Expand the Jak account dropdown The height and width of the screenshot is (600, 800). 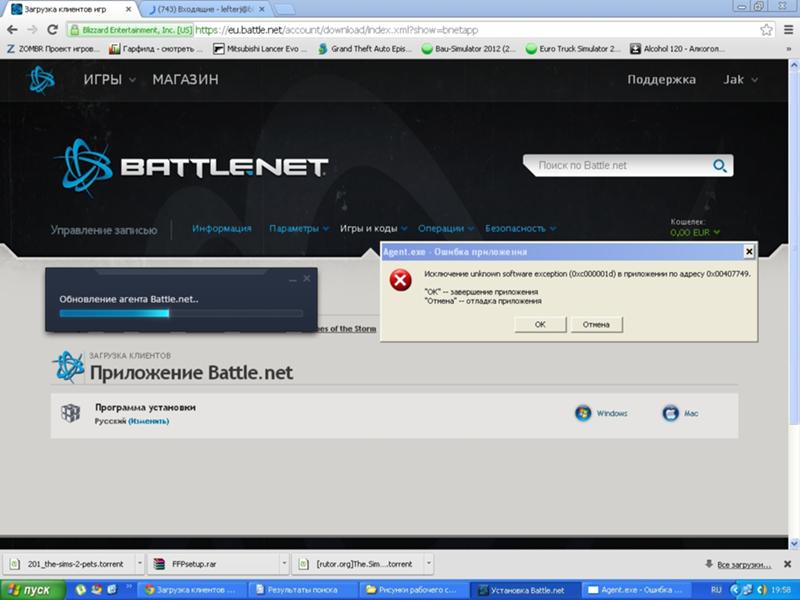(x=740, y=80)
